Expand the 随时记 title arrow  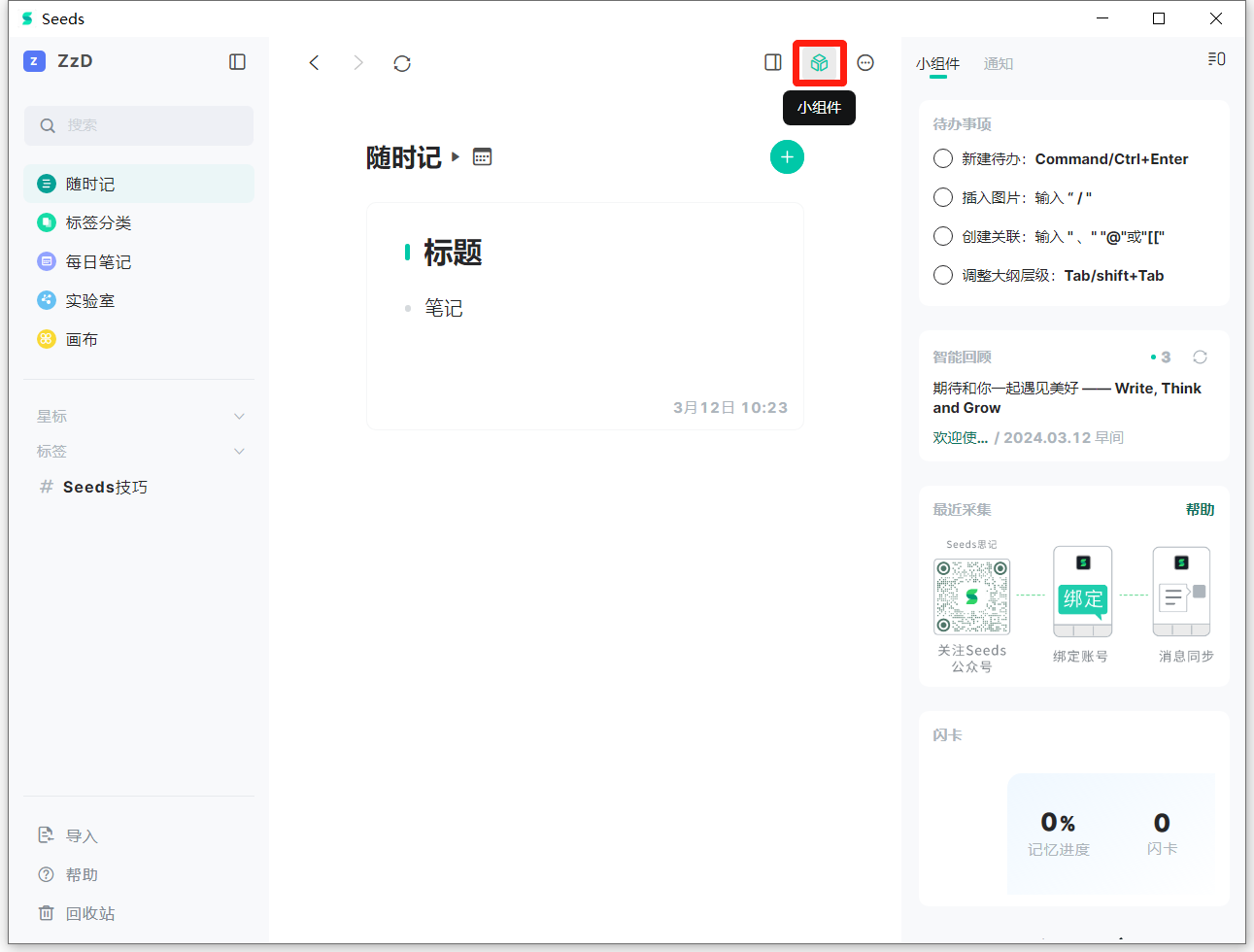point(456,156)
